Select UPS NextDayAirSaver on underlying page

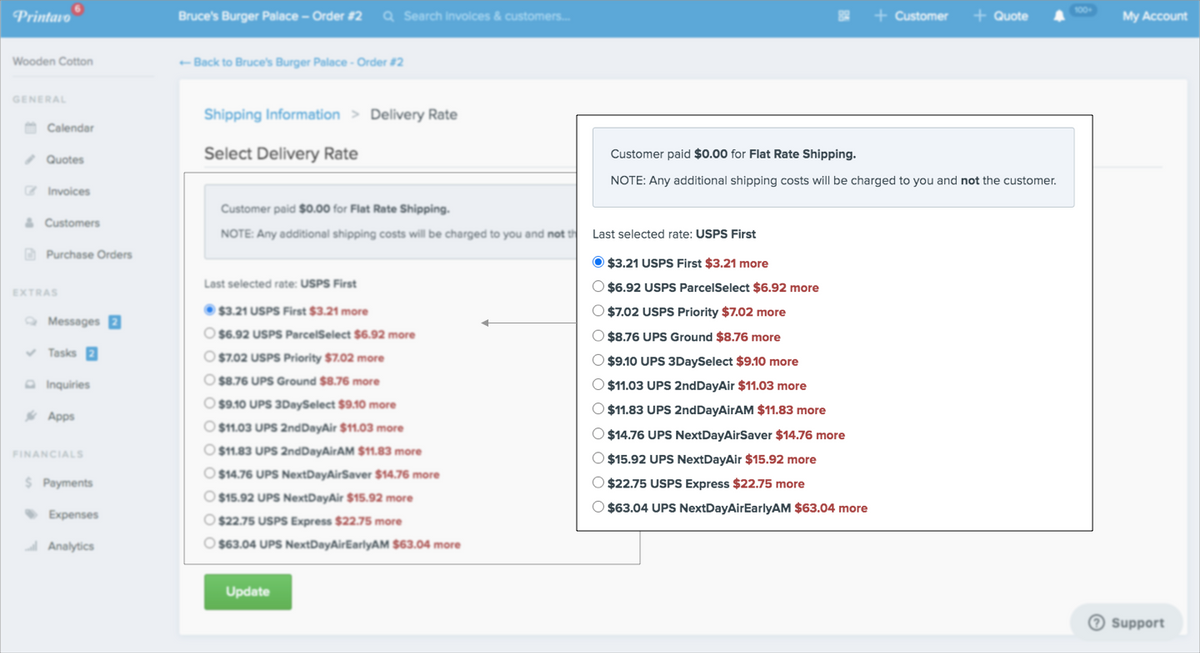[x=209, y=474]
